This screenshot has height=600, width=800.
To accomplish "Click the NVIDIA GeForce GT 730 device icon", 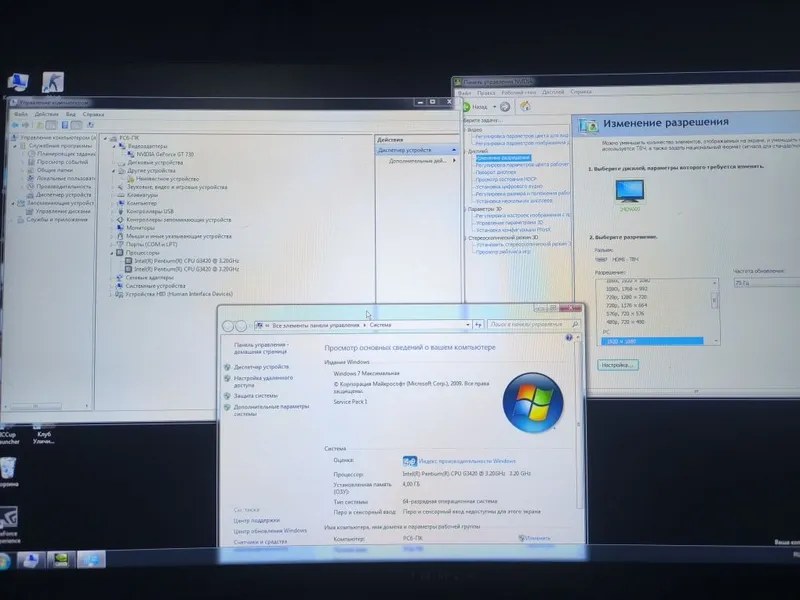I will point(131,154).
